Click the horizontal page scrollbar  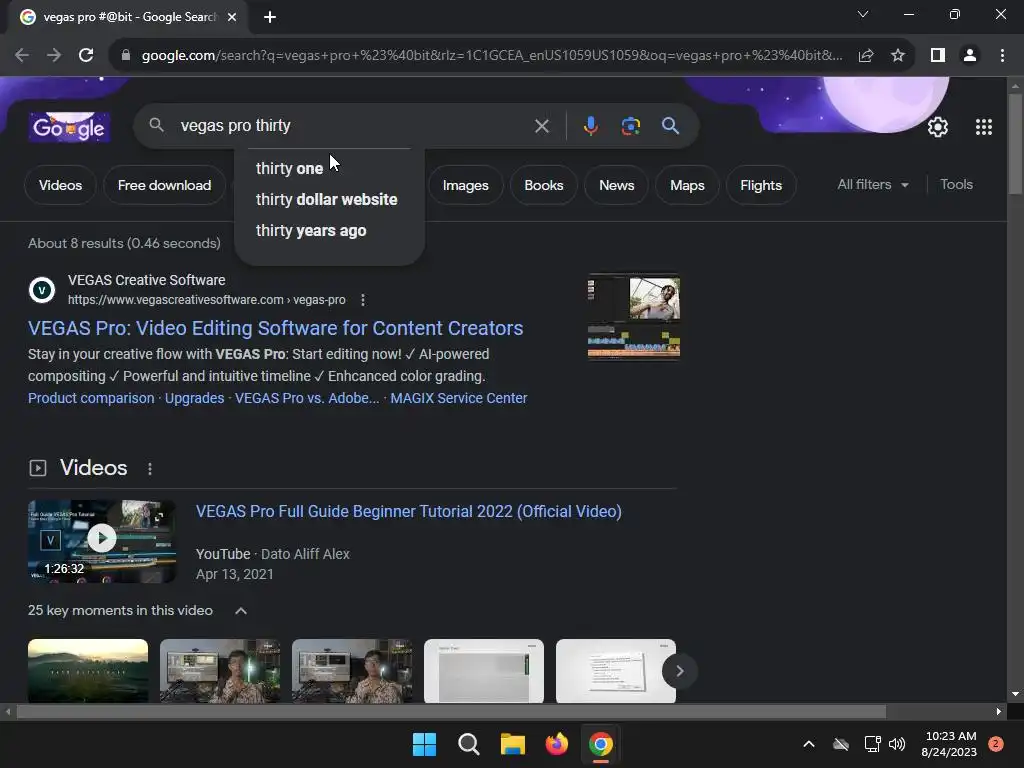(x=451, y=712)
